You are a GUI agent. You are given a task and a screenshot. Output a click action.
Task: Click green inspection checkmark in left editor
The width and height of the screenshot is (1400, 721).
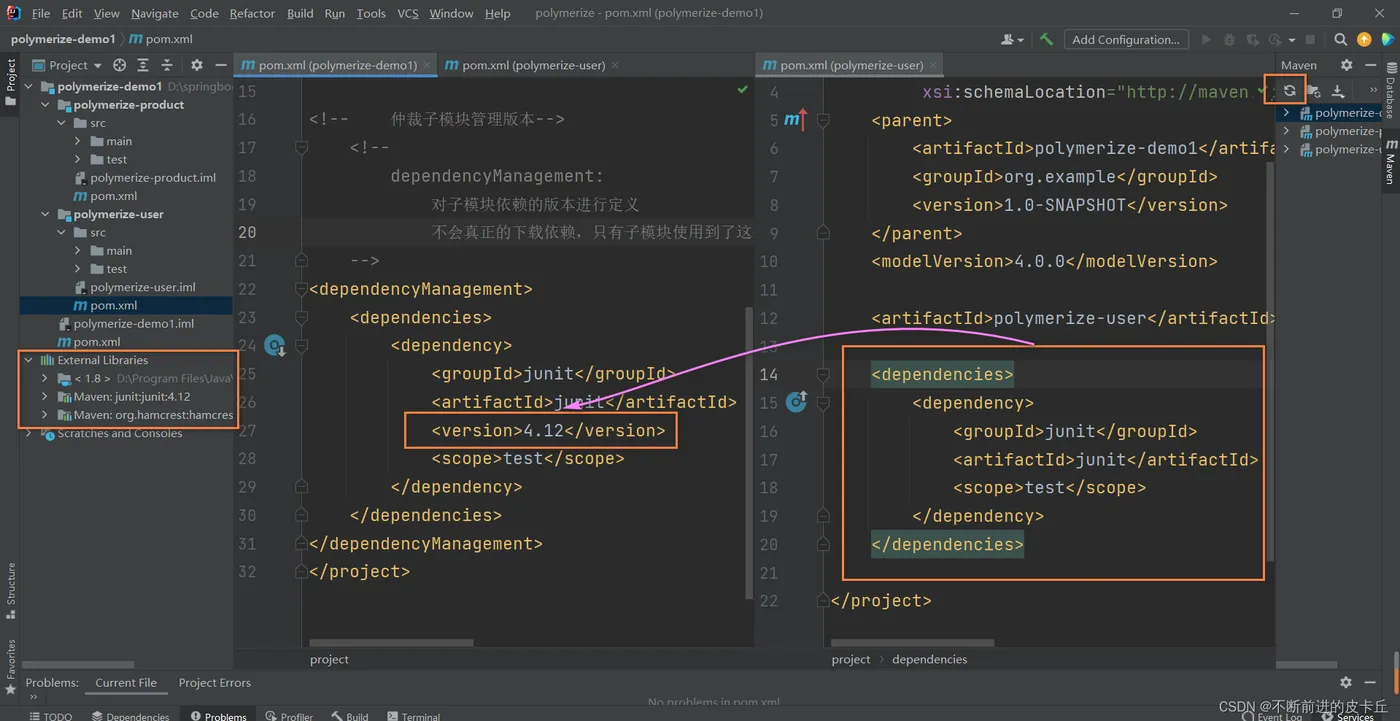click(742, 90)
